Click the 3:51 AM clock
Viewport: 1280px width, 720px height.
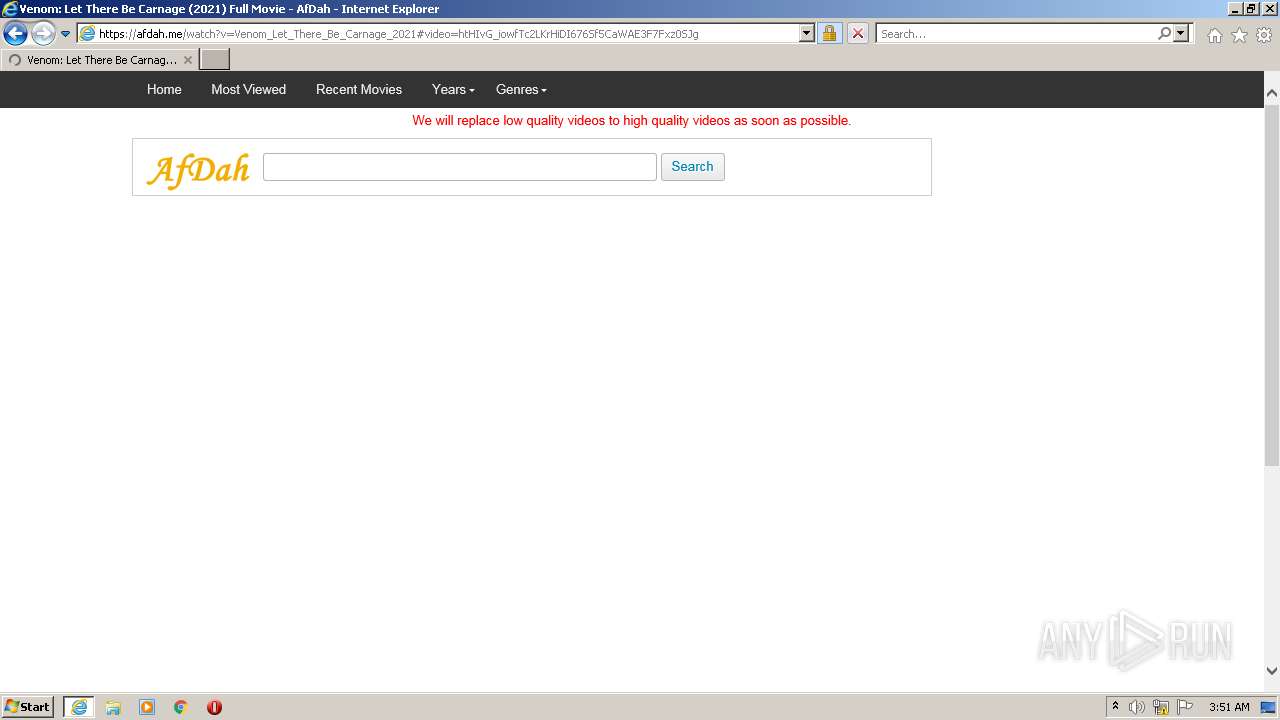coord(1229,707)
